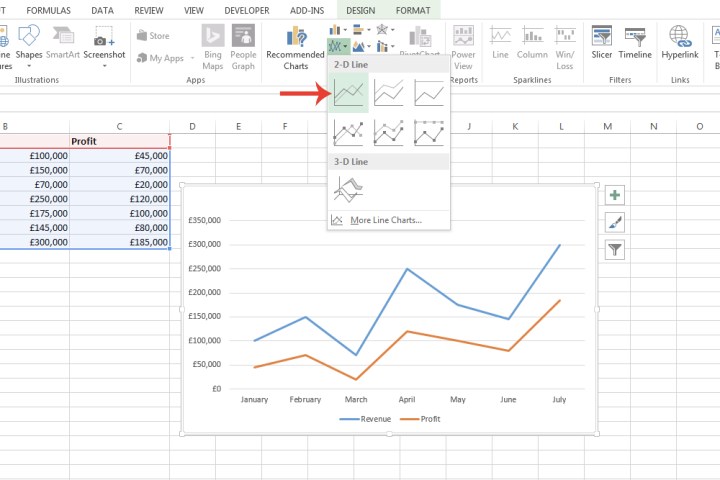Image resolution: width=720 pixels, height=480 pixels.
Task: Switch to the Design ribbon tab
Action: 358,9
